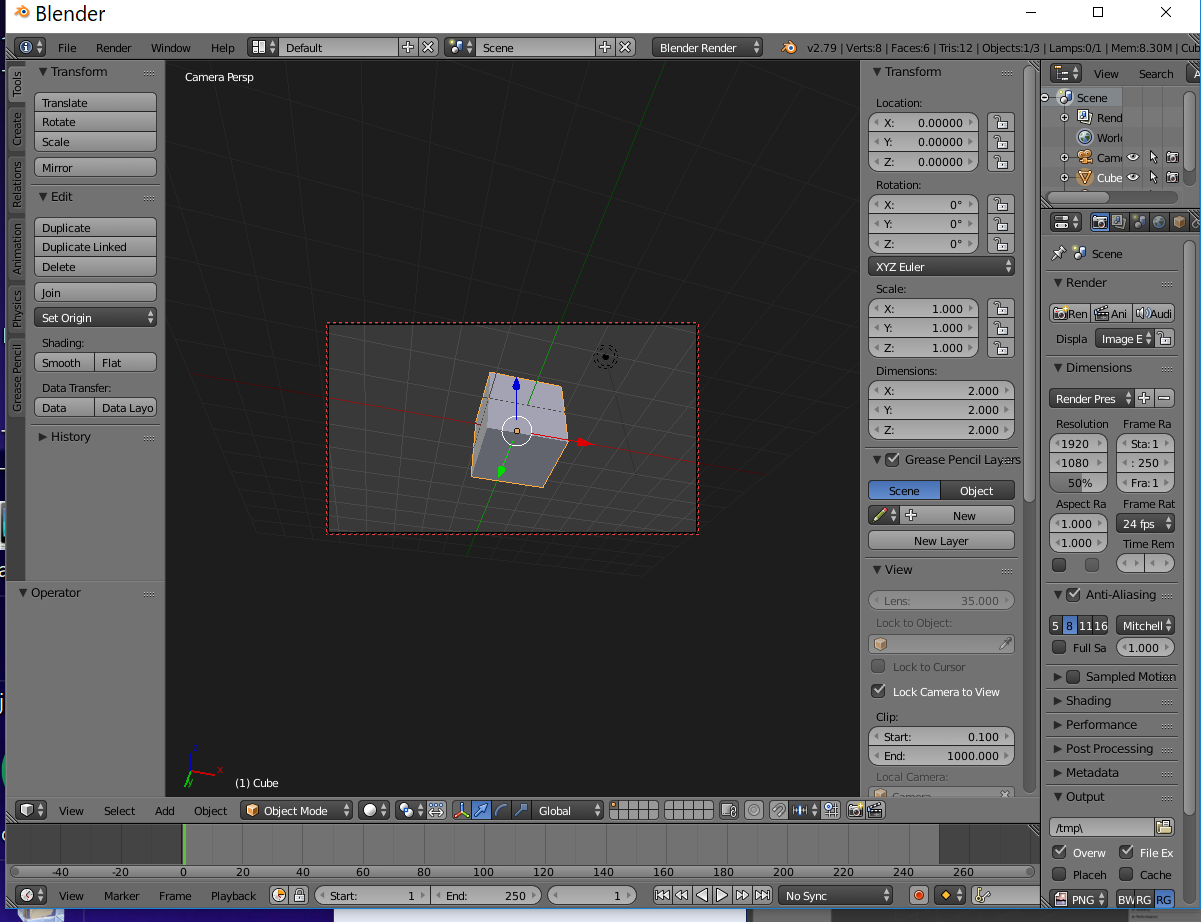The height and width of the screenshot is (922, 1201).
Task: Open the File menu
Action: coord(67,47)
